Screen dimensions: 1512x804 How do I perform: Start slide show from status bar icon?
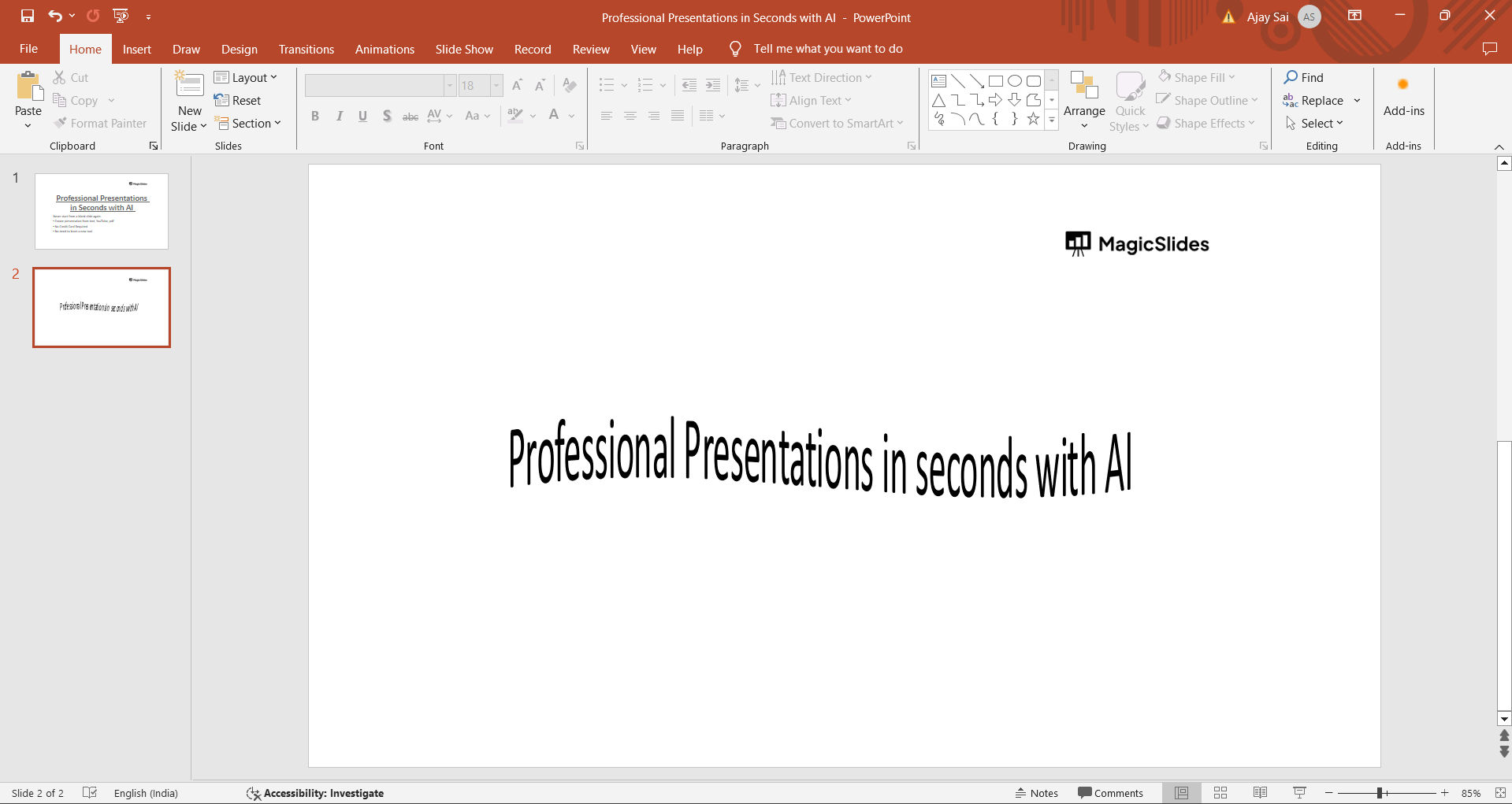point(1299,793)
